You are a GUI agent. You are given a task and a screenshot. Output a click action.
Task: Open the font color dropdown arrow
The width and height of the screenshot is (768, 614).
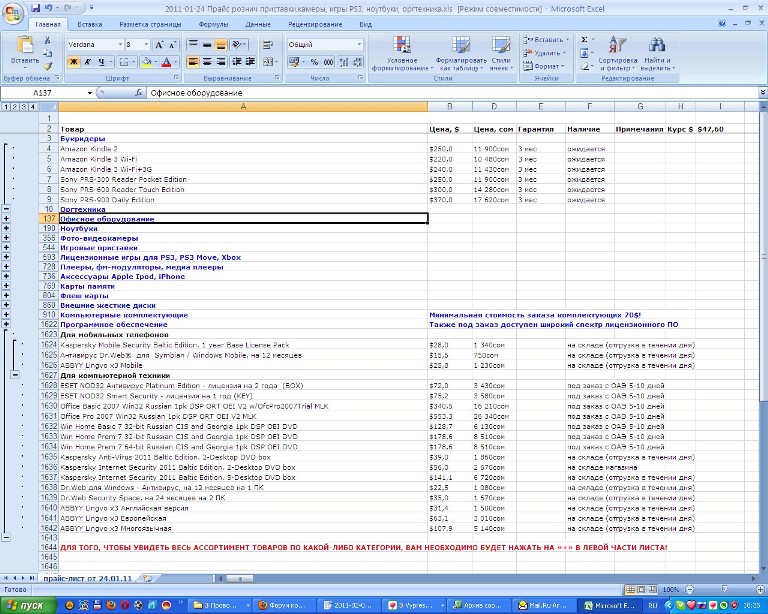click(175, 62)
